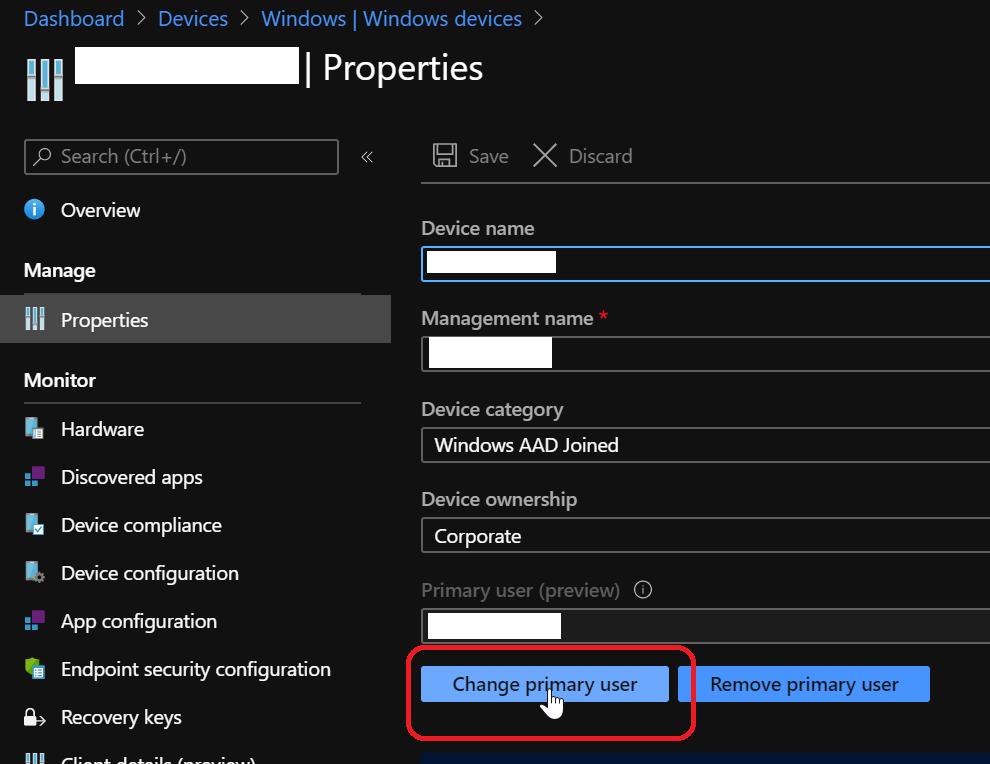Click Change primary user button
The width and height of the screenshot is (990, 764).
click(544, 684)
